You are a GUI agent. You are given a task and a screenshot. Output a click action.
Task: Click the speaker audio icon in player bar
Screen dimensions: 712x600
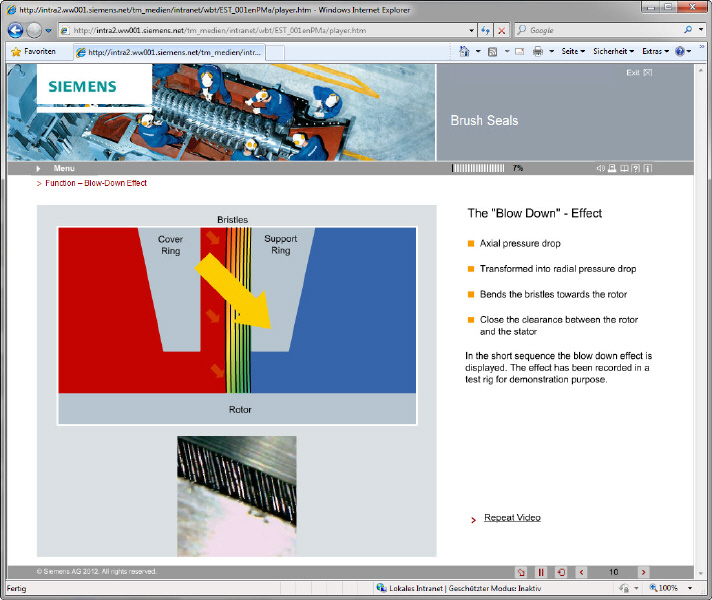pyautogui.click(x=600, y=168)
